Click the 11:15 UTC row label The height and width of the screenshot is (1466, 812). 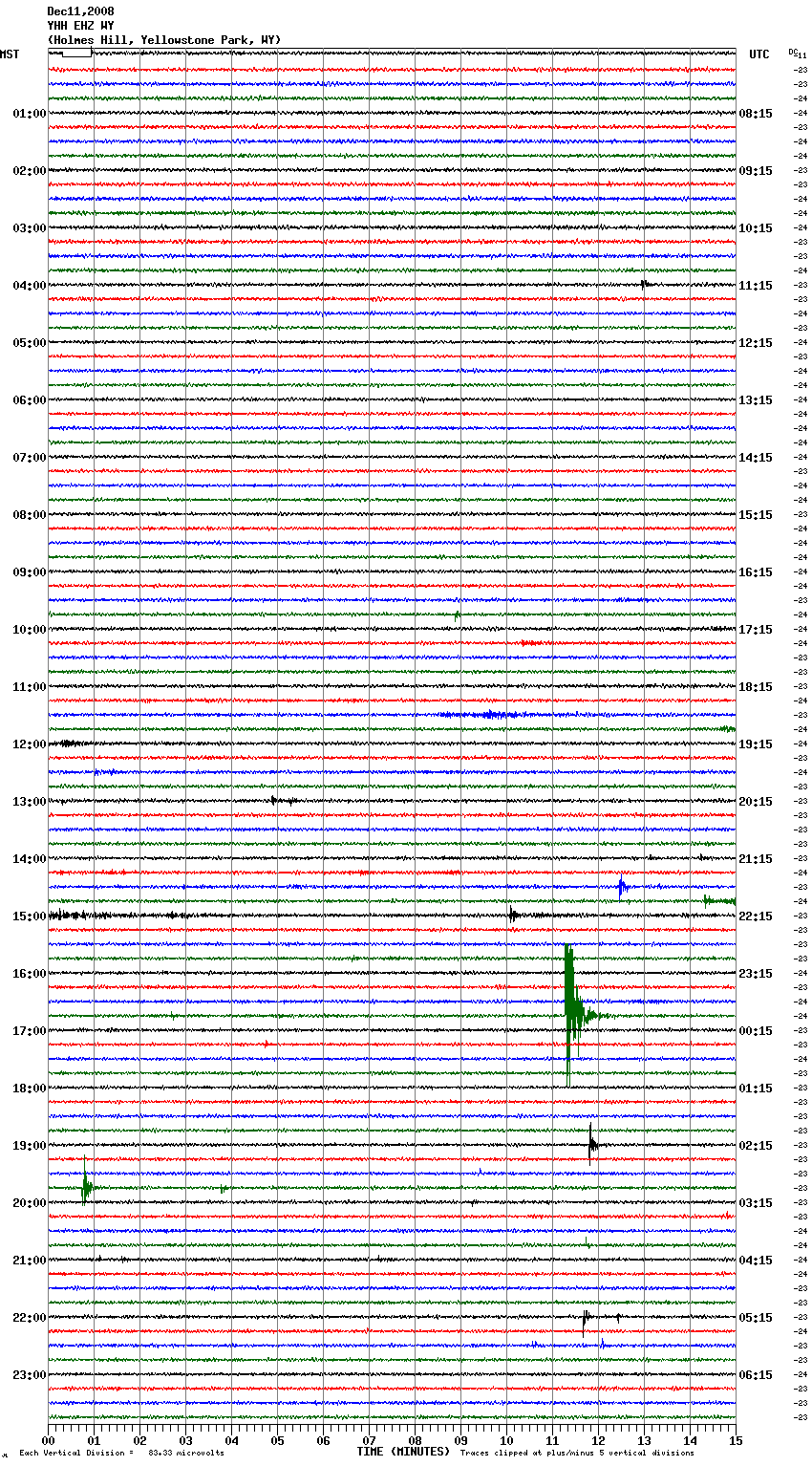[756, 286]
